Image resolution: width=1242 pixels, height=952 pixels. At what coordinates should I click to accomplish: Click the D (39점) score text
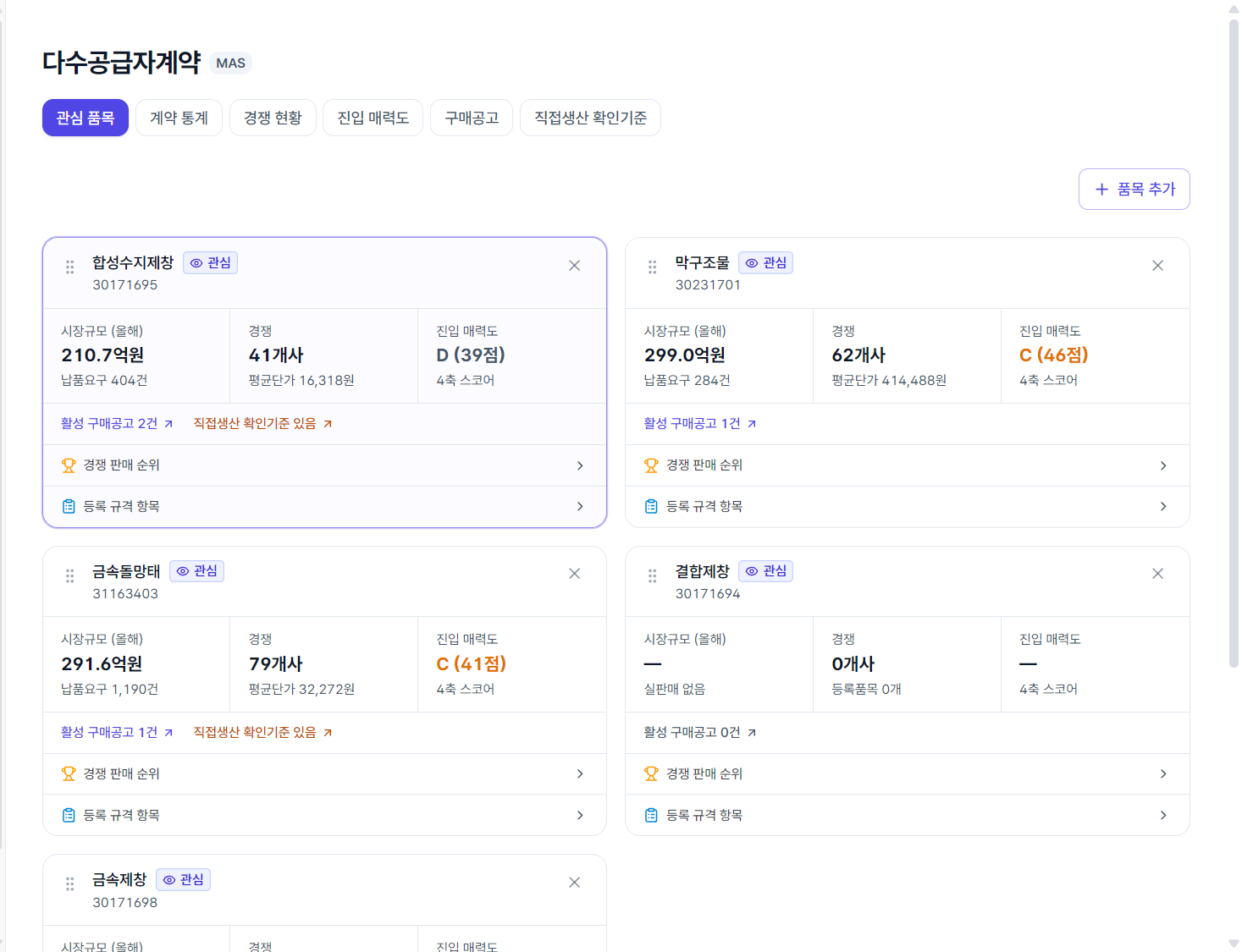coord(471,355)
